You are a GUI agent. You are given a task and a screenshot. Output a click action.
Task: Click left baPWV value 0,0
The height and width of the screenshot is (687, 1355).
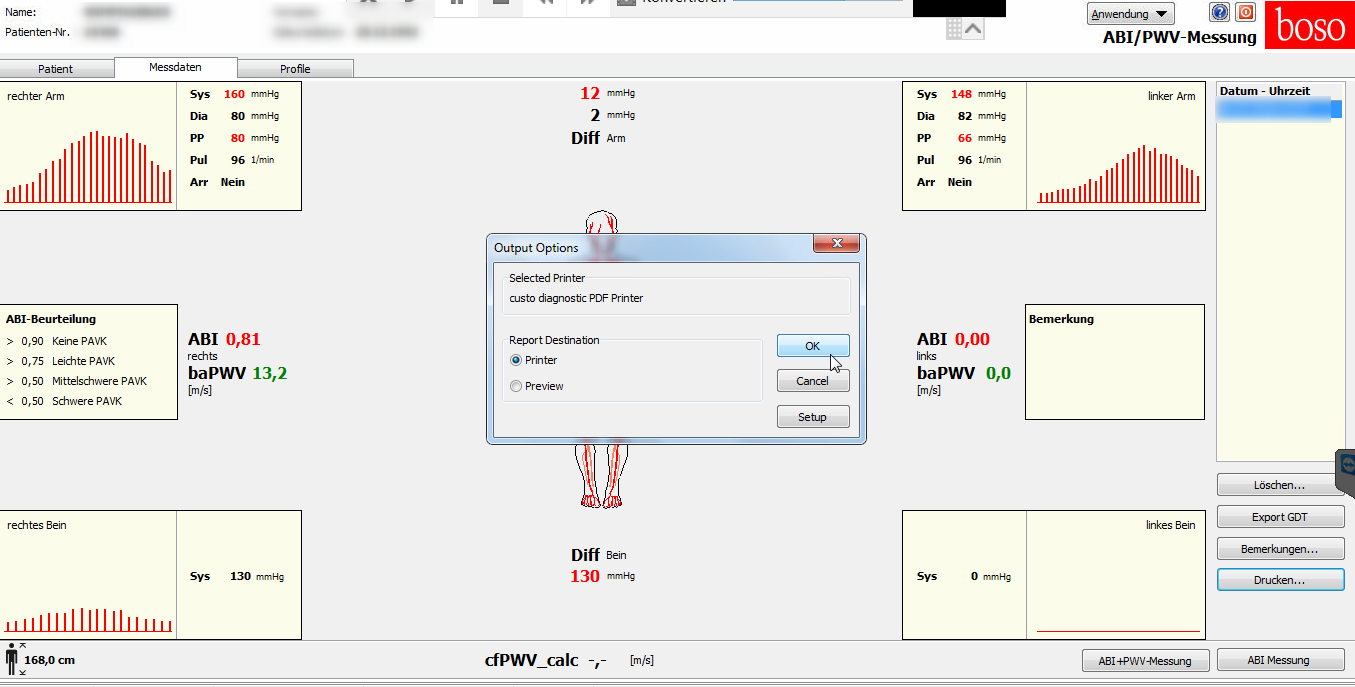(998, 373)
